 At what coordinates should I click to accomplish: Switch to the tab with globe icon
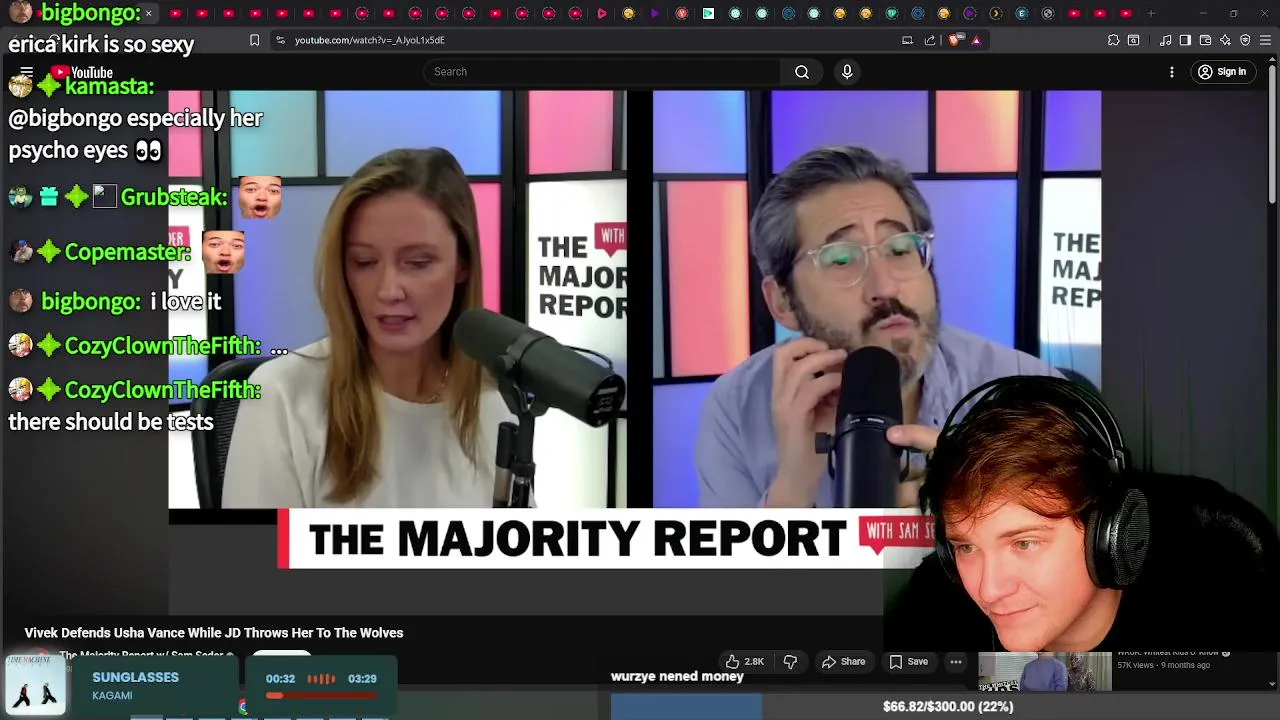[x=1048, y=13]
